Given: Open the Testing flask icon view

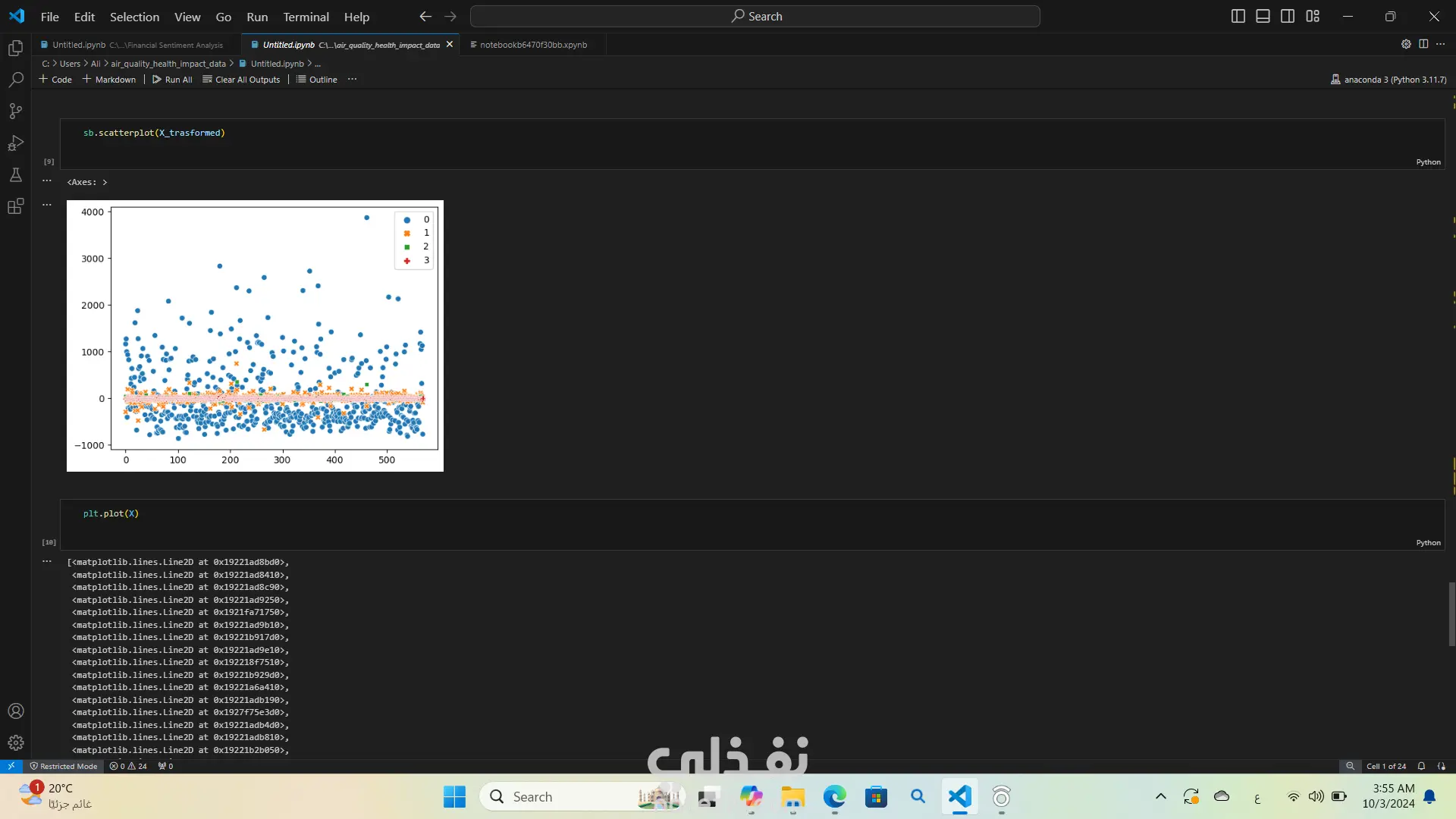Looking at the screenshot, I should (x=15, y=175).
